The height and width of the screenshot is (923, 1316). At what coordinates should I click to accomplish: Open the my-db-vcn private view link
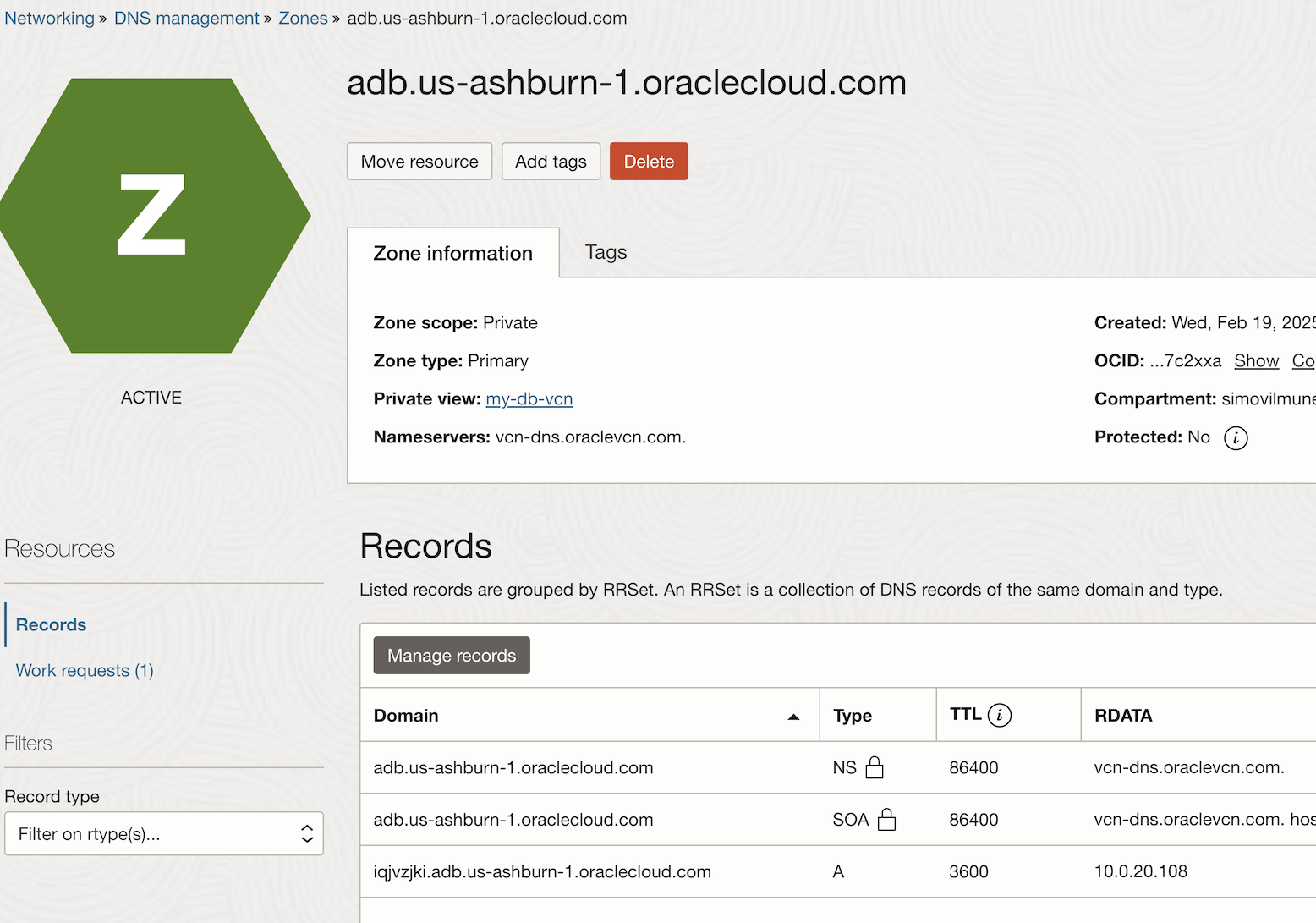[529, 398]
